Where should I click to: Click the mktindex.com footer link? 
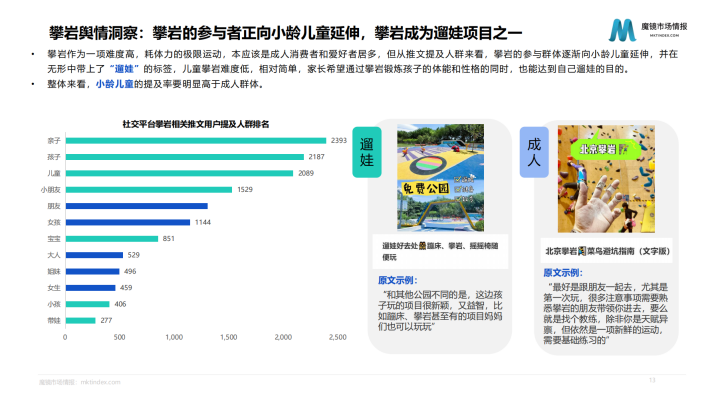pos(101,382)
